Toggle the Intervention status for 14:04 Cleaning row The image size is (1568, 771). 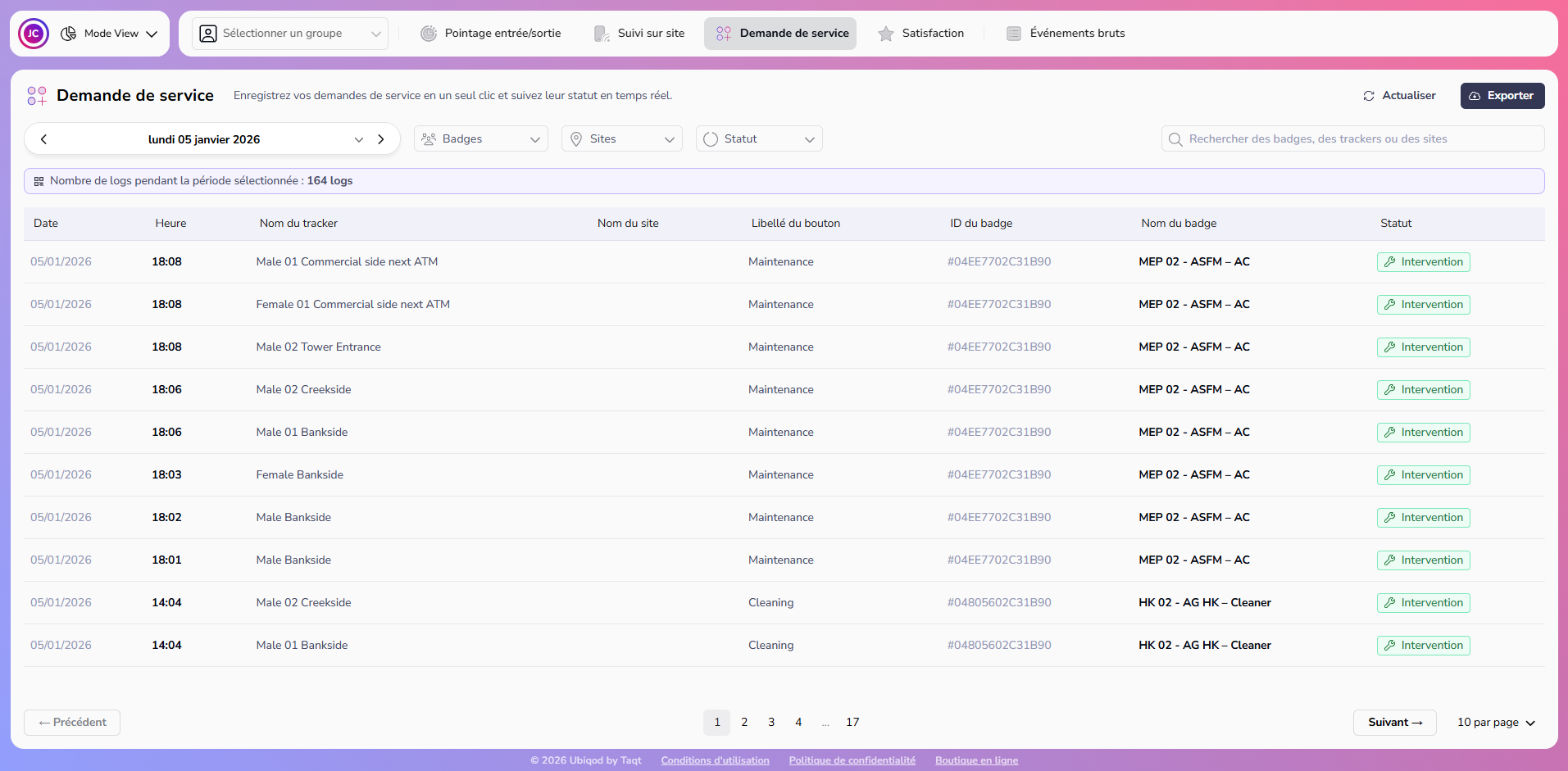1423,602
